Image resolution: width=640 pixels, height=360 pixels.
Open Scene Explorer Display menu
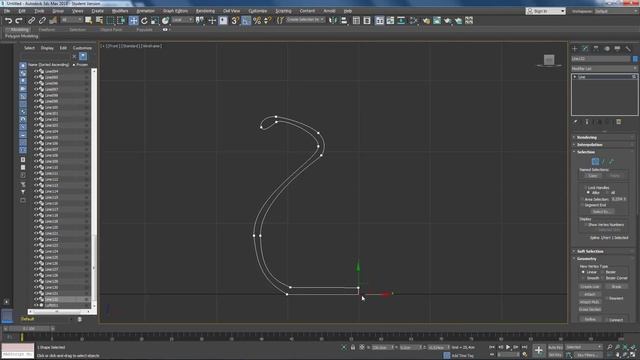click(47, 48)
